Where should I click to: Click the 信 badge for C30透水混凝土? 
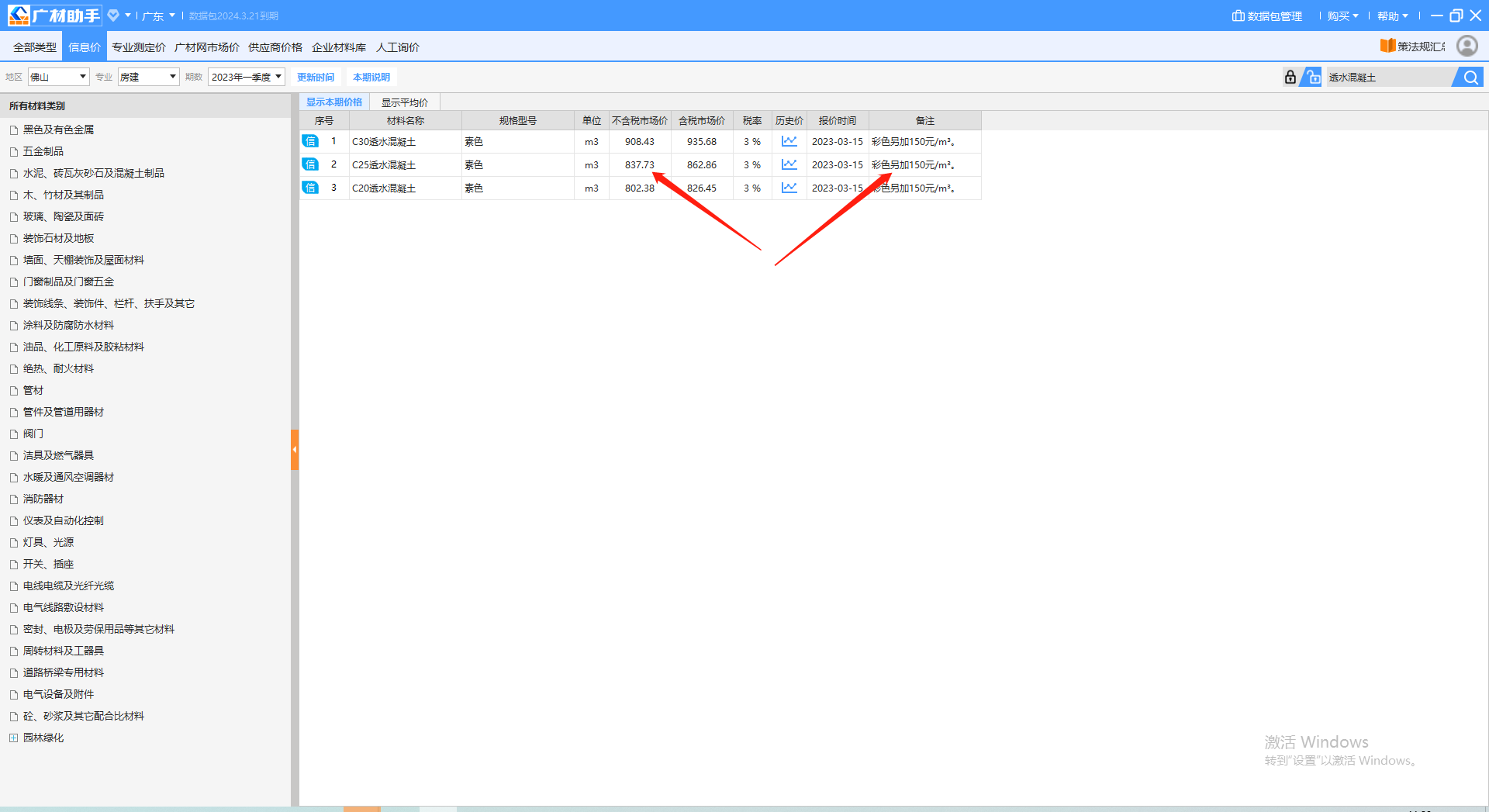click(310, 141)
